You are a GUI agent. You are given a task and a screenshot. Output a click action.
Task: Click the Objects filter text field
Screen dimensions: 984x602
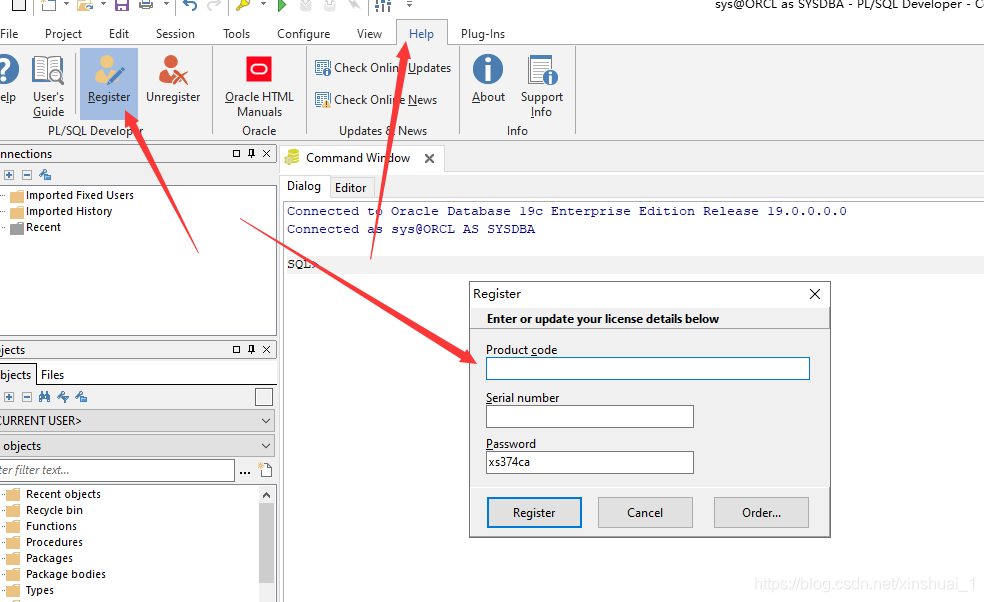click(117, 470)
